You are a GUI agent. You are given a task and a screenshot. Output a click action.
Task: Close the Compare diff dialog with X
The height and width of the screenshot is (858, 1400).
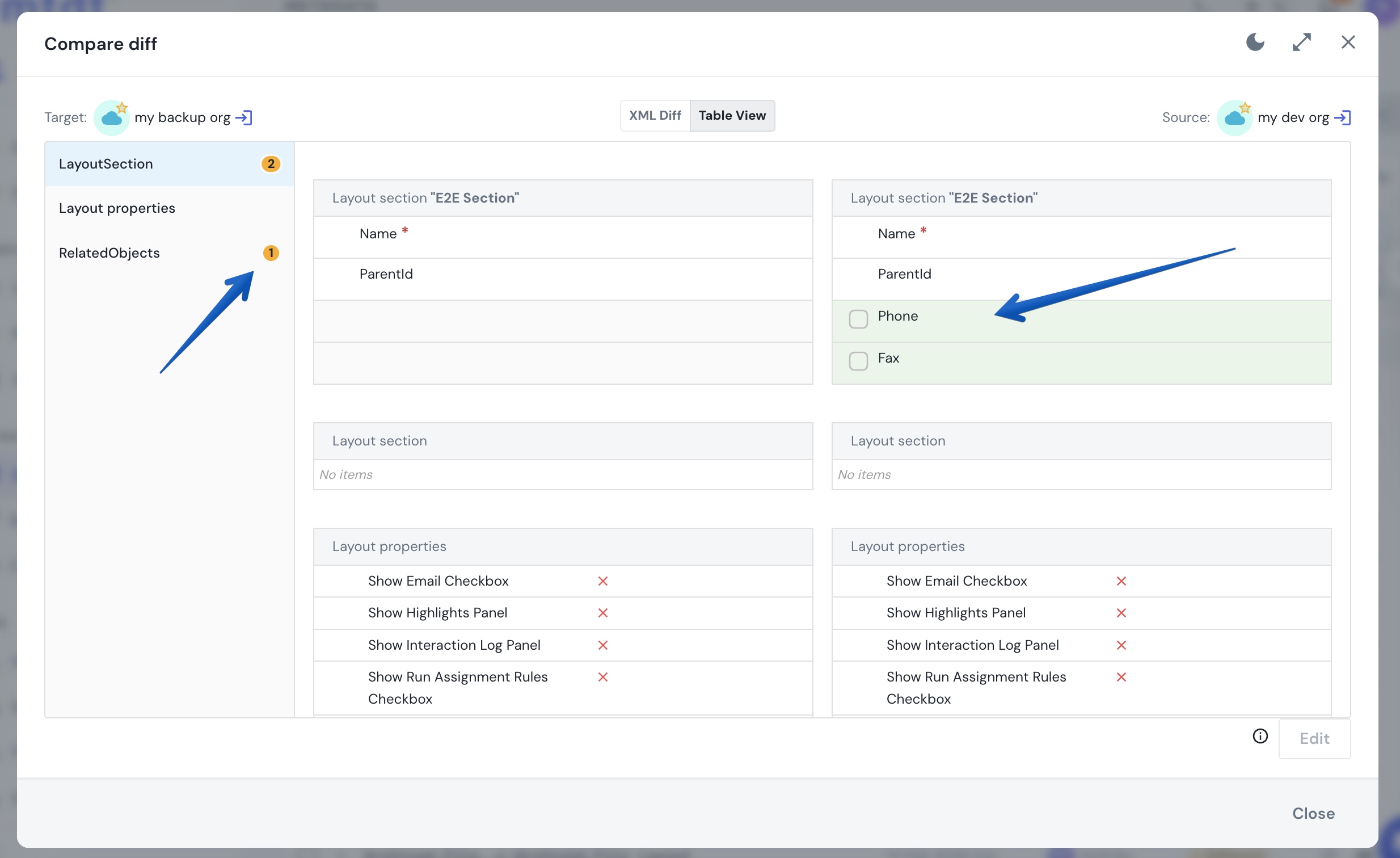click(x=1348, y=43)
